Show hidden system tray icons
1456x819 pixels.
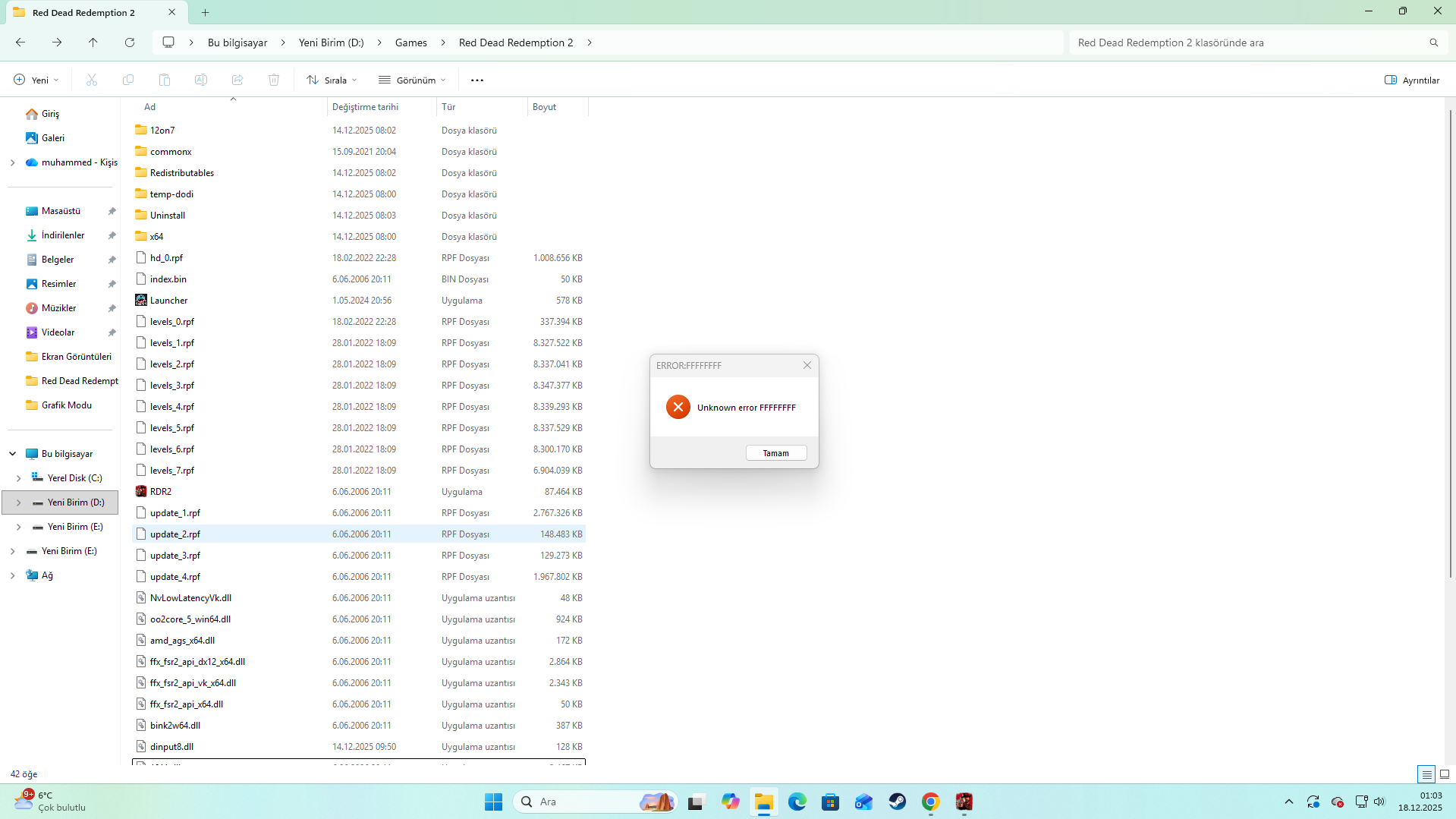(x=1289, y=802)
